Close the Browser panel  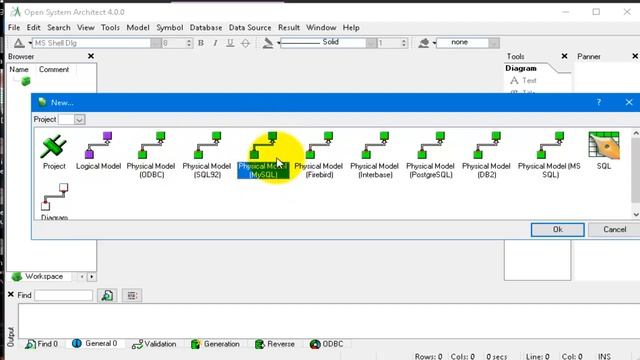91,56
